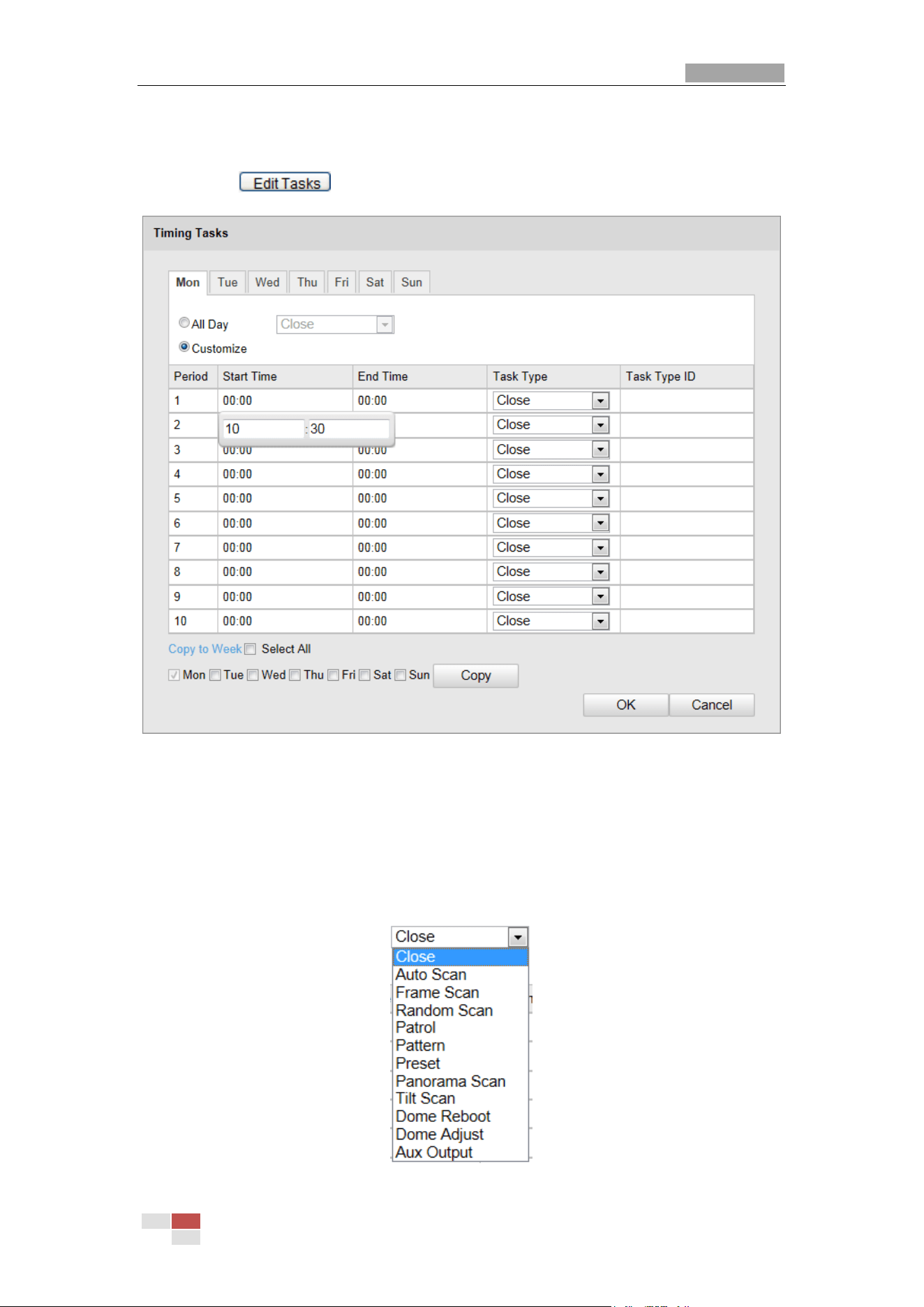Open Task Type dropdown for period 4

551,474
